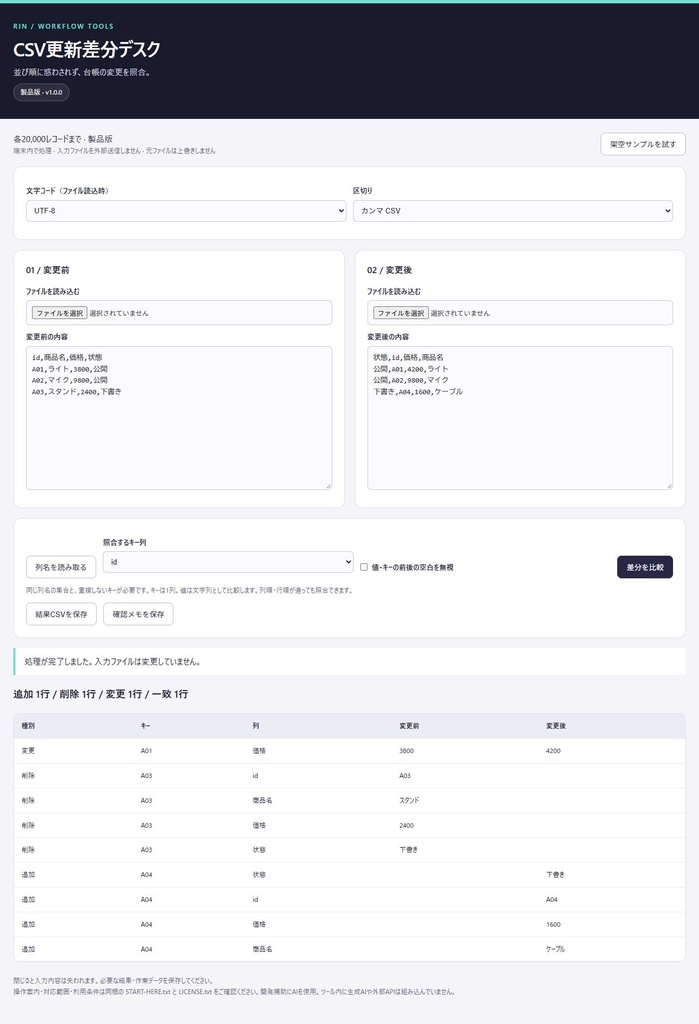
Task: Choose file for 01 / 変更前
Action: pyautogui.click(x=59, y=313)
